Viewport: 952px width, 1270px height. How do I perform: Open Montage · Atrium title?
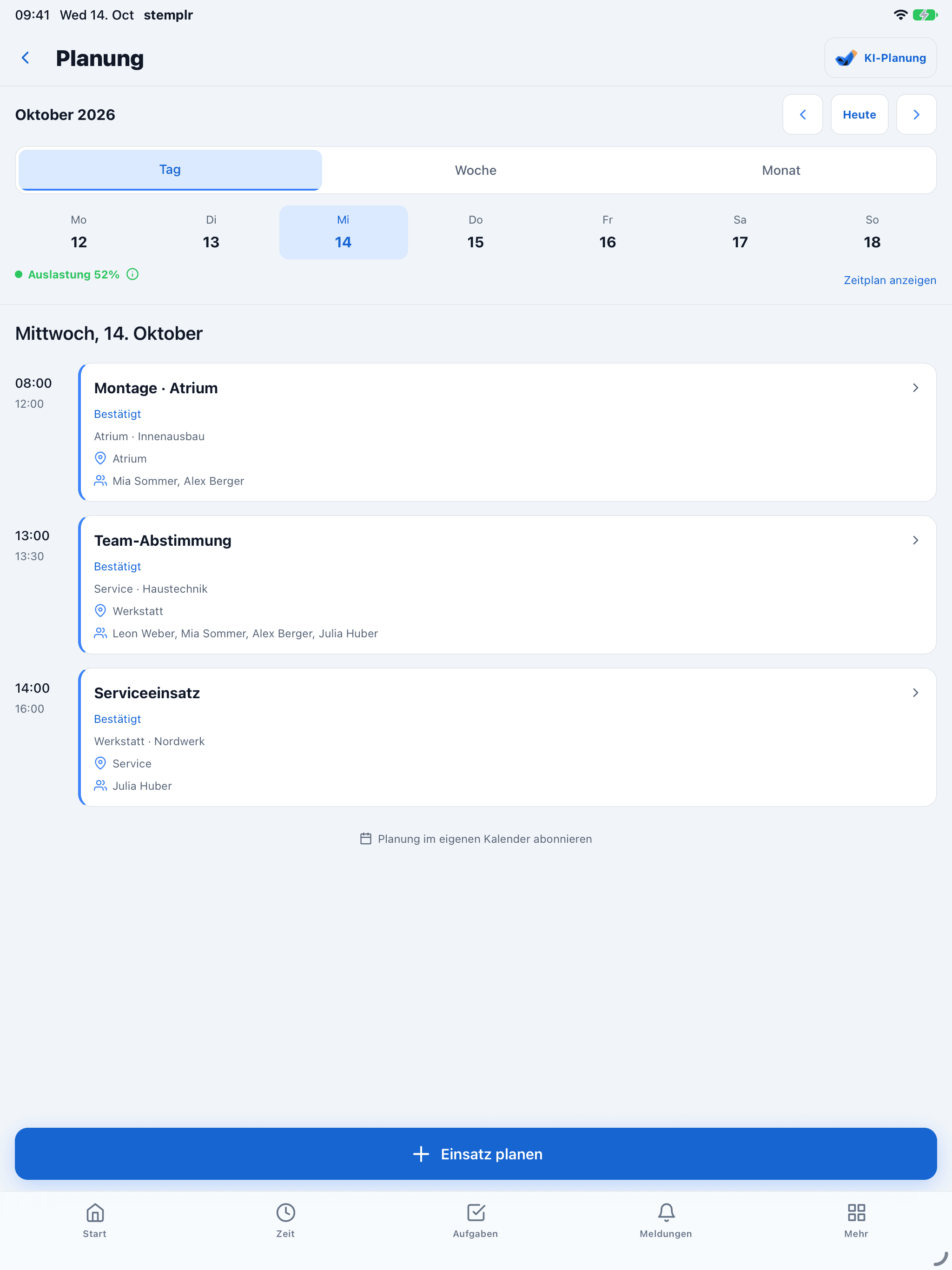coord(156,388)
